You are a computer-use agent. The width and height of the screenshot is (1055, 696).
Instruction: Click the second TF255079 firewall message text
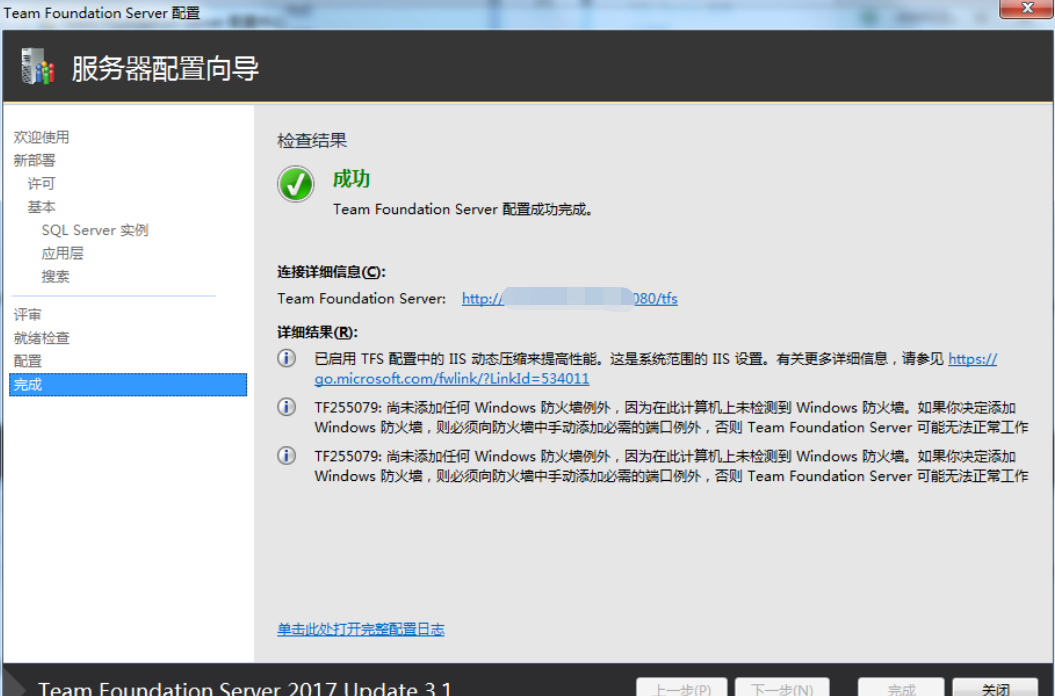click(x=671, y=466)
